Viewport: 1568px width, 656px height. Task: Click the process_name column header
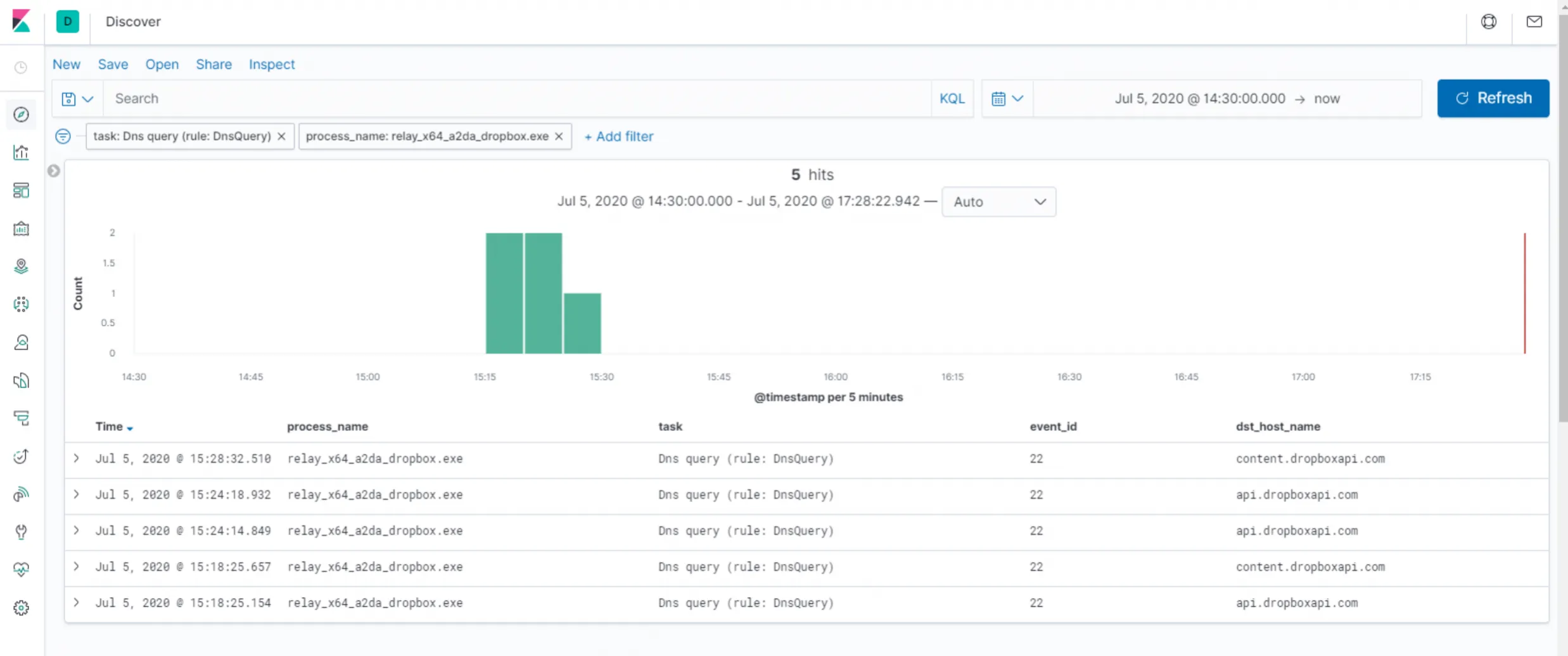click(328, 427)
